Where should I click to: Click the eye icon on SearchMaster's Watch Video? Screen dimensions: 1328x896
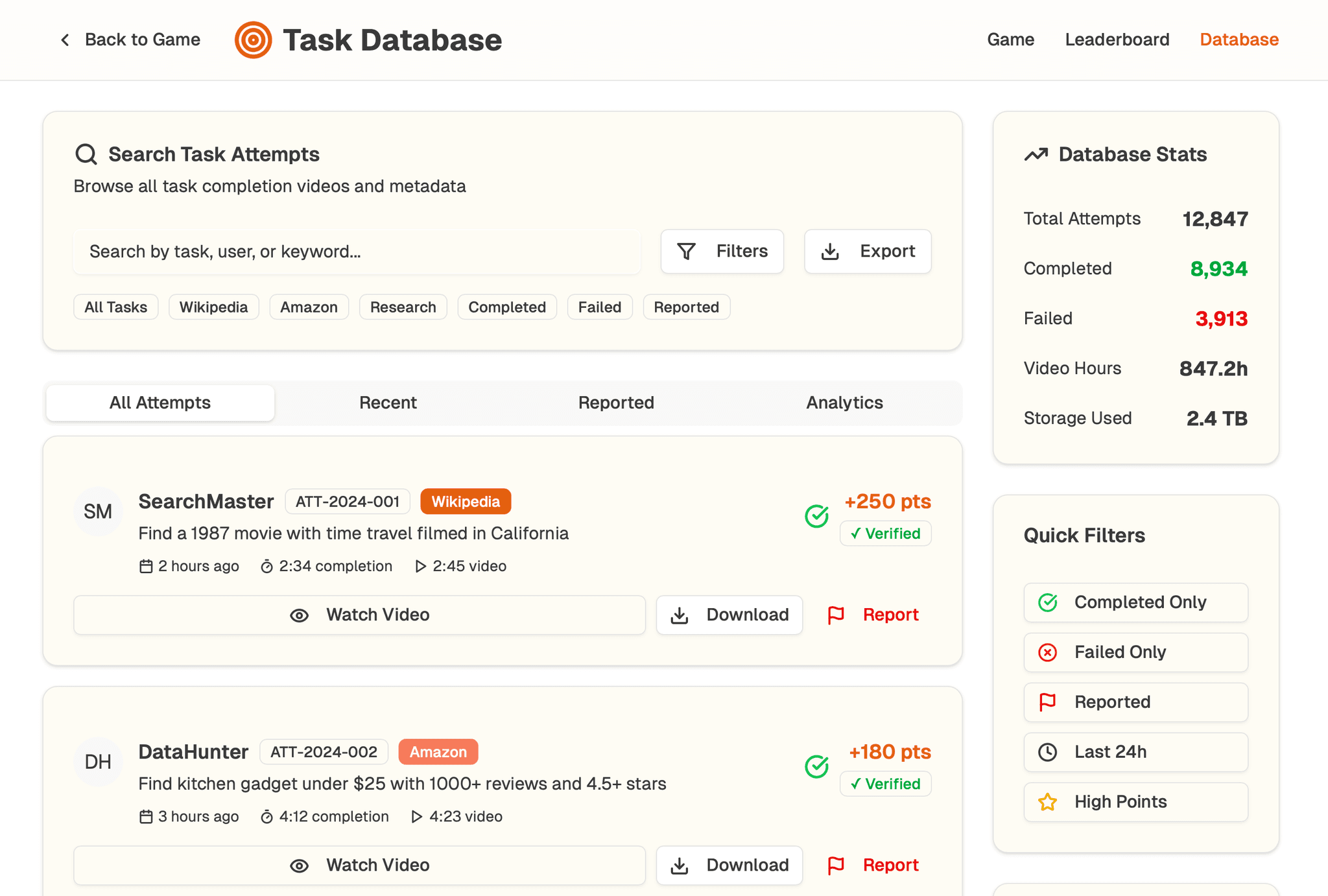click(x=299, y=615)
